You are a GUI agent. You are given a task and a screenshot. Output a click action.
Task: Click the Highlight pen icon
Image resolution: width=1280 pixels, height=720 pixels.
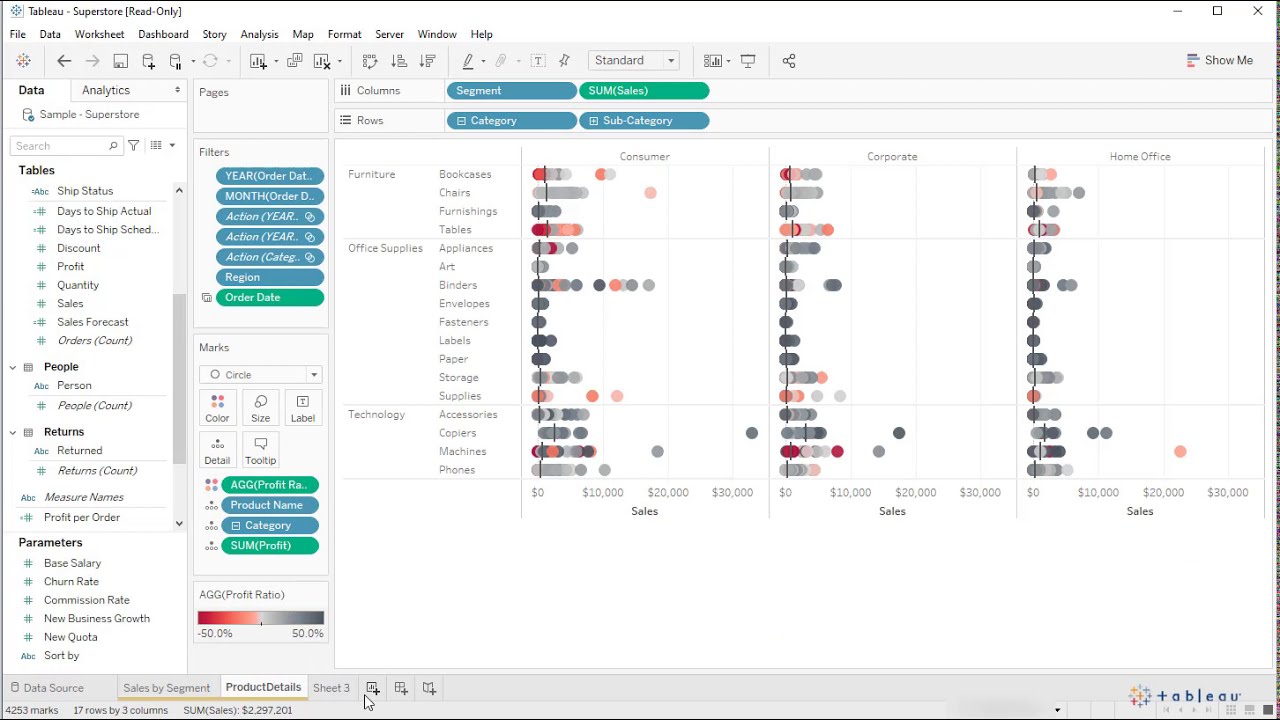[467, 61]
